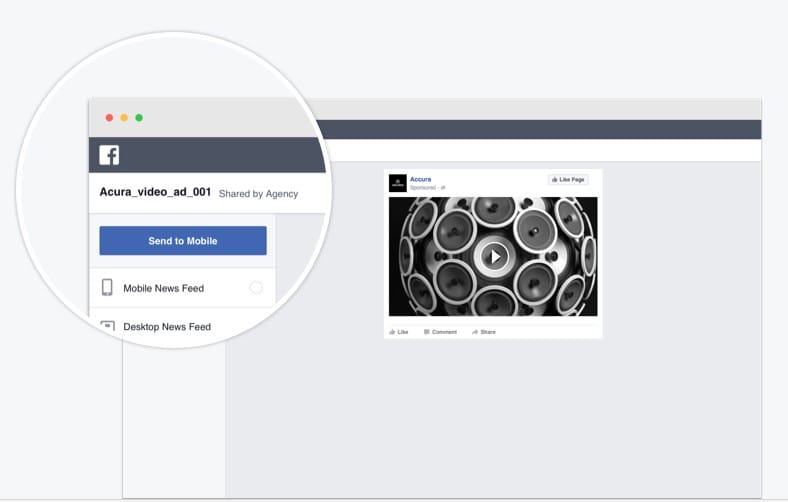
Task: Click the Like Page button
Action: point(568,179)
